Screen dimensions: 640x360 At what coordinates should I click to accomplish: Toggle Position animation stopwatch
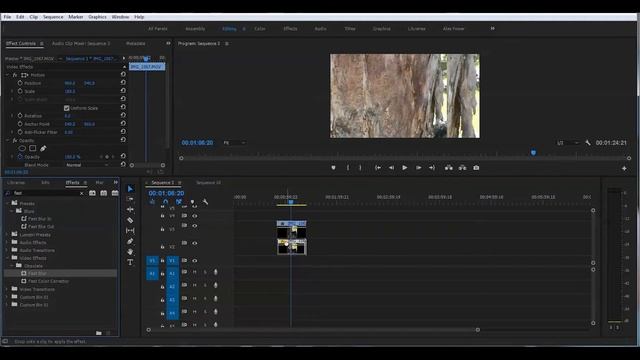click(20, 83)
